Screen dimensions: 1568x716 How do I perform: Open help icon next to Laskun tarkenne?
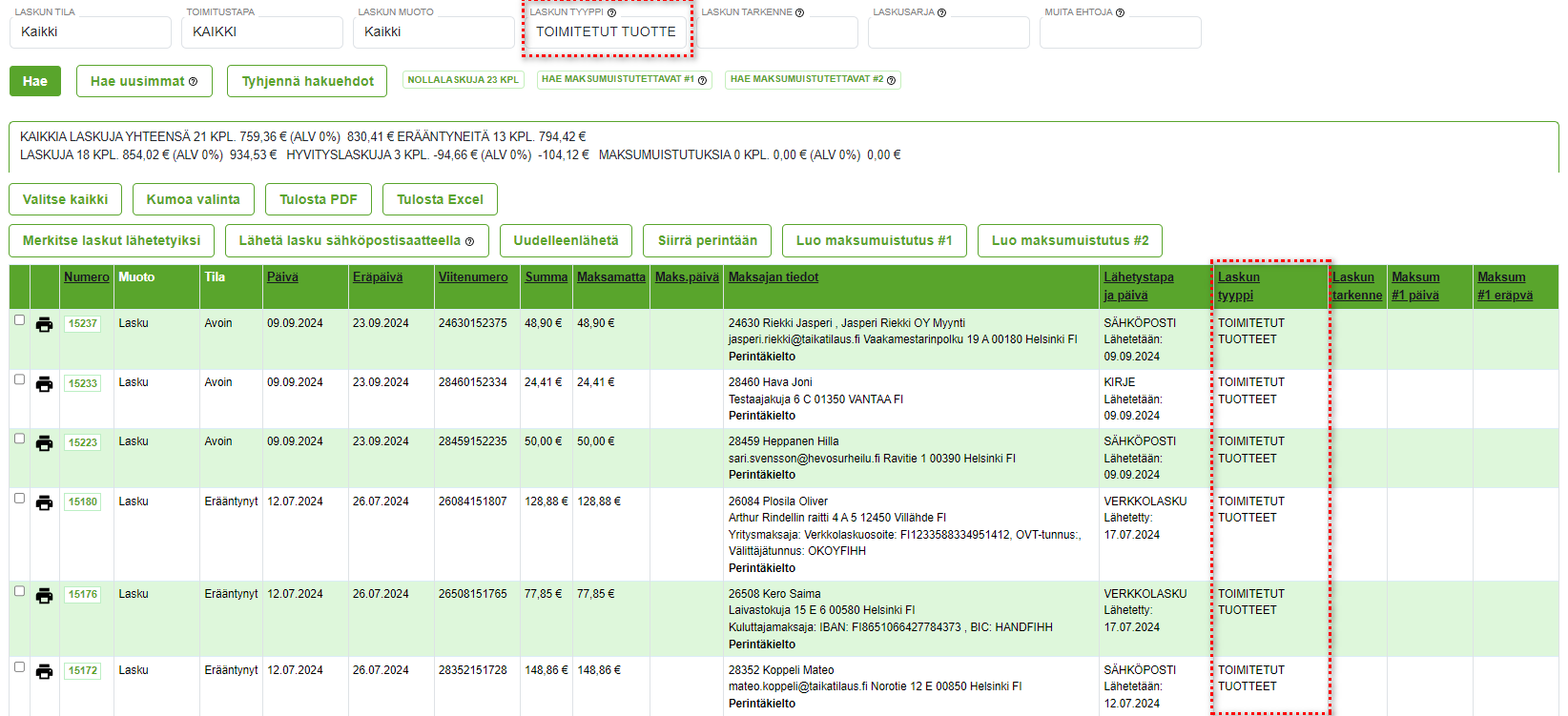799,12
